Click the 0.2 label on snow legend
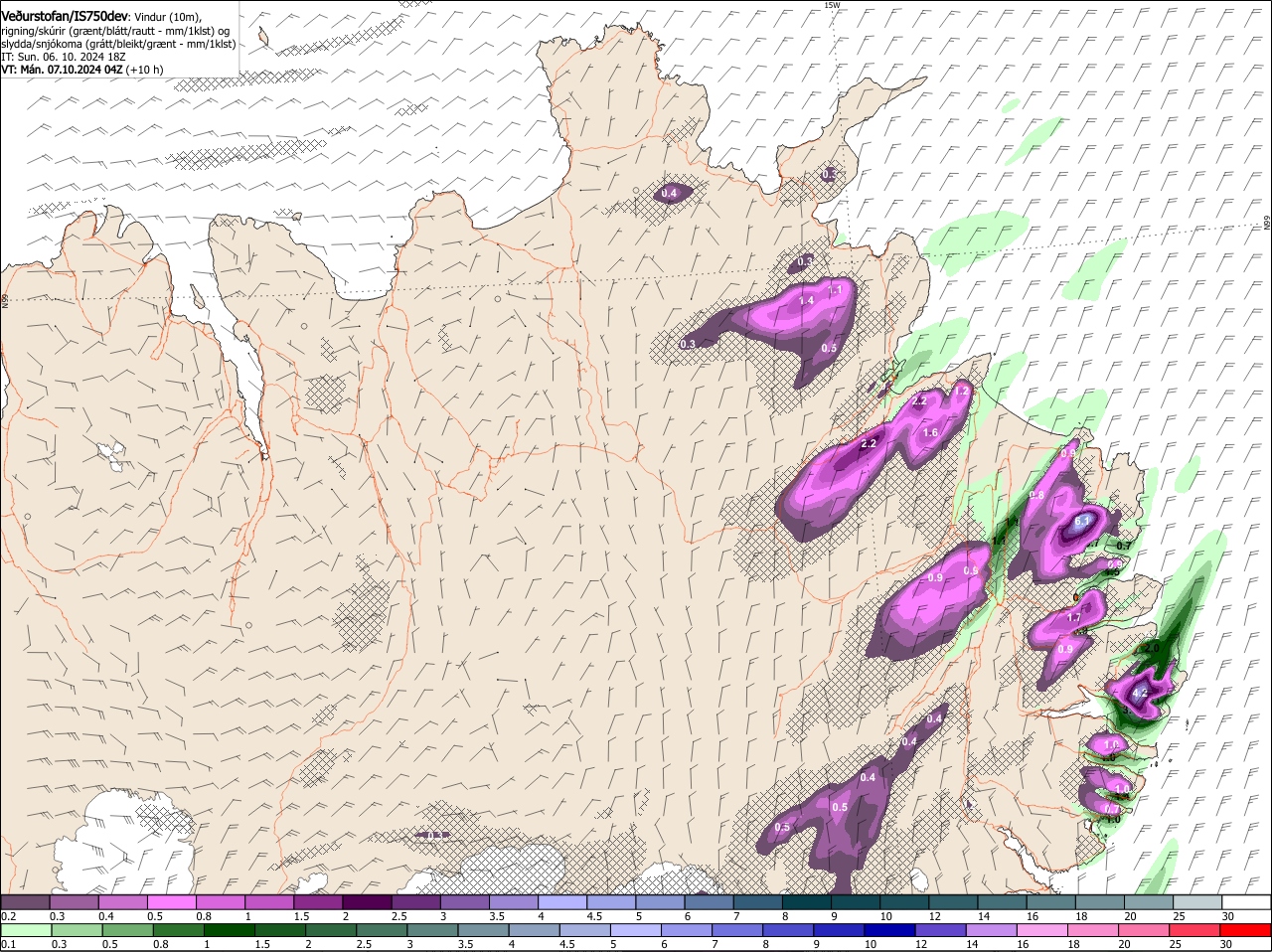The height and width of the screenshot is (952, 1272). [8, 915]
